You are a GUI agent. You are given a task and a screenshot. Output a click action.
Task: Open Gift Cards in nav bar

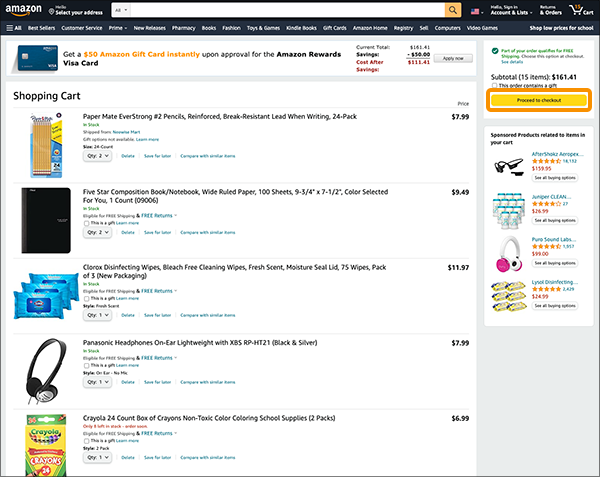point(334,28)
